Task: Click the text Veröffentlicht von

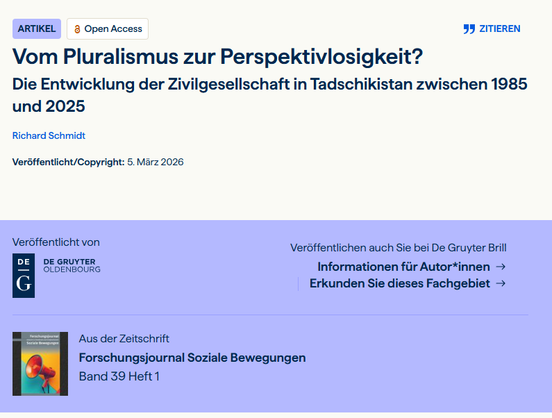Action: 56,242
